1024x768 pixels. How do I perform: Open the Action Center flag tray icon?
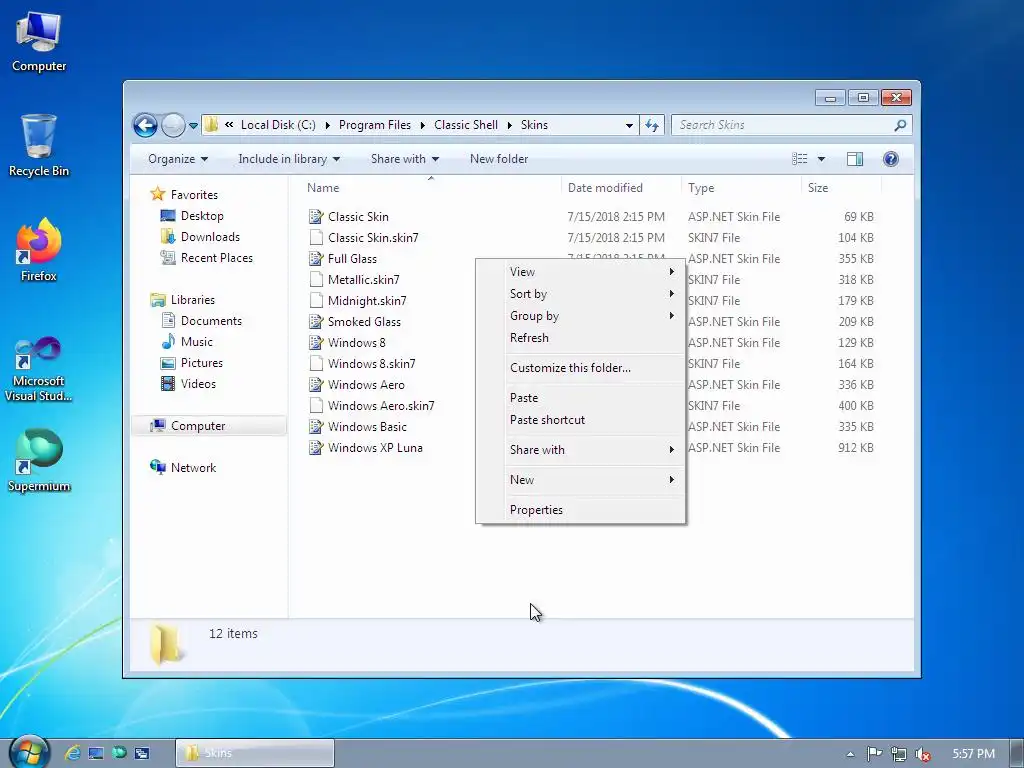(874, 754)
